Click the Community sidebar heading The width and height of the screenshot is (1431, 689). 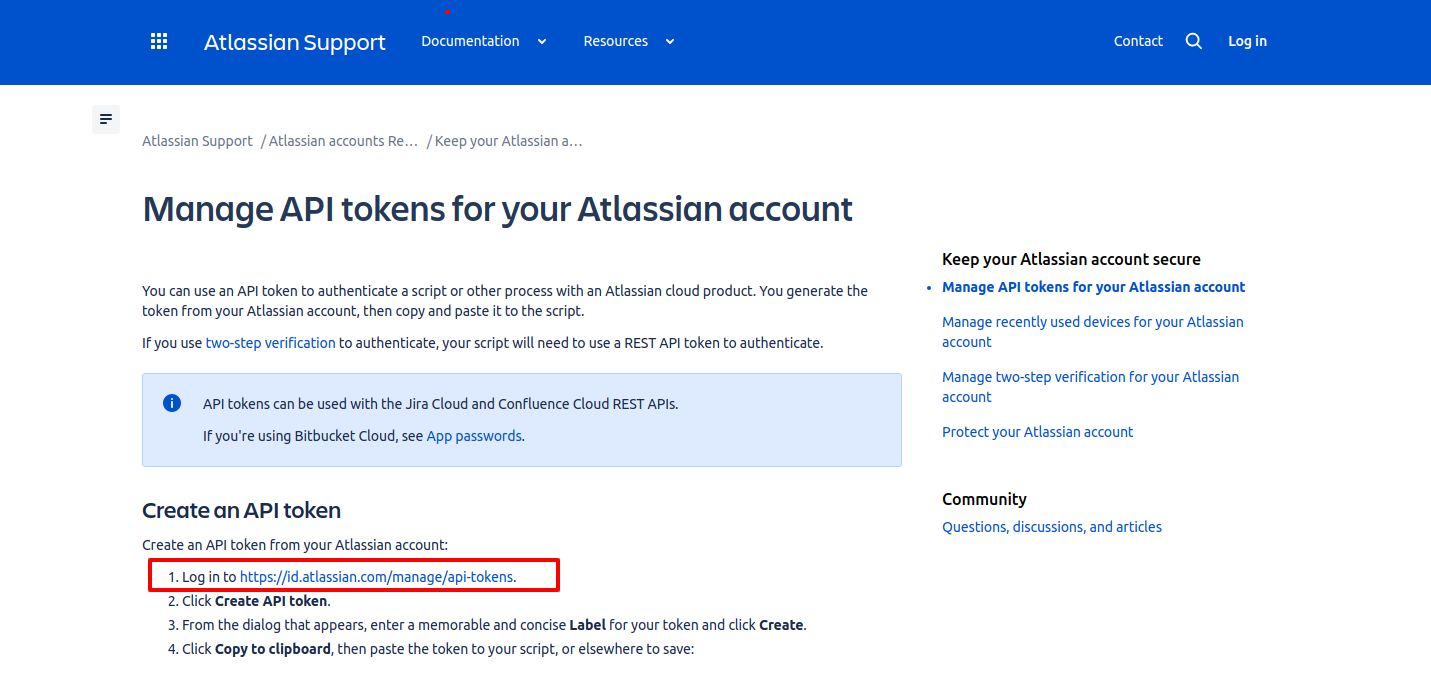(x=984, y=499)
